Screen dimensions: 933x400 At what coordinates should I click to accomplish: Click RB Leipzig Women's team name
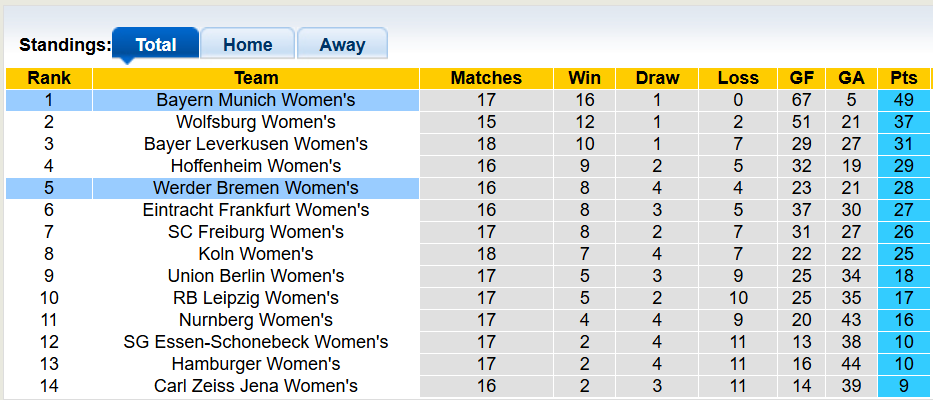256,298
